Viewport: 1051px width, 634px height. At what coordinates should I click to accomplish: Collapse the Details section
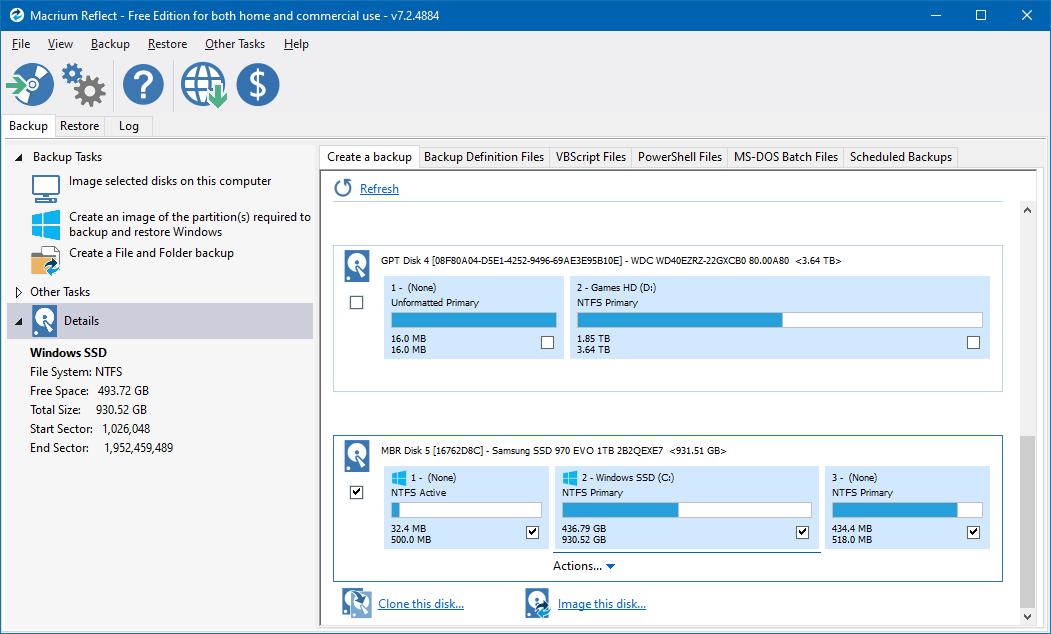(x=19, y=322)
